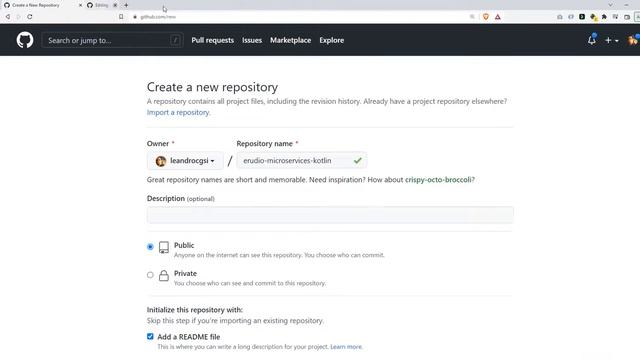Click the zoom magnifier icon in the address bar

point(472,17)
